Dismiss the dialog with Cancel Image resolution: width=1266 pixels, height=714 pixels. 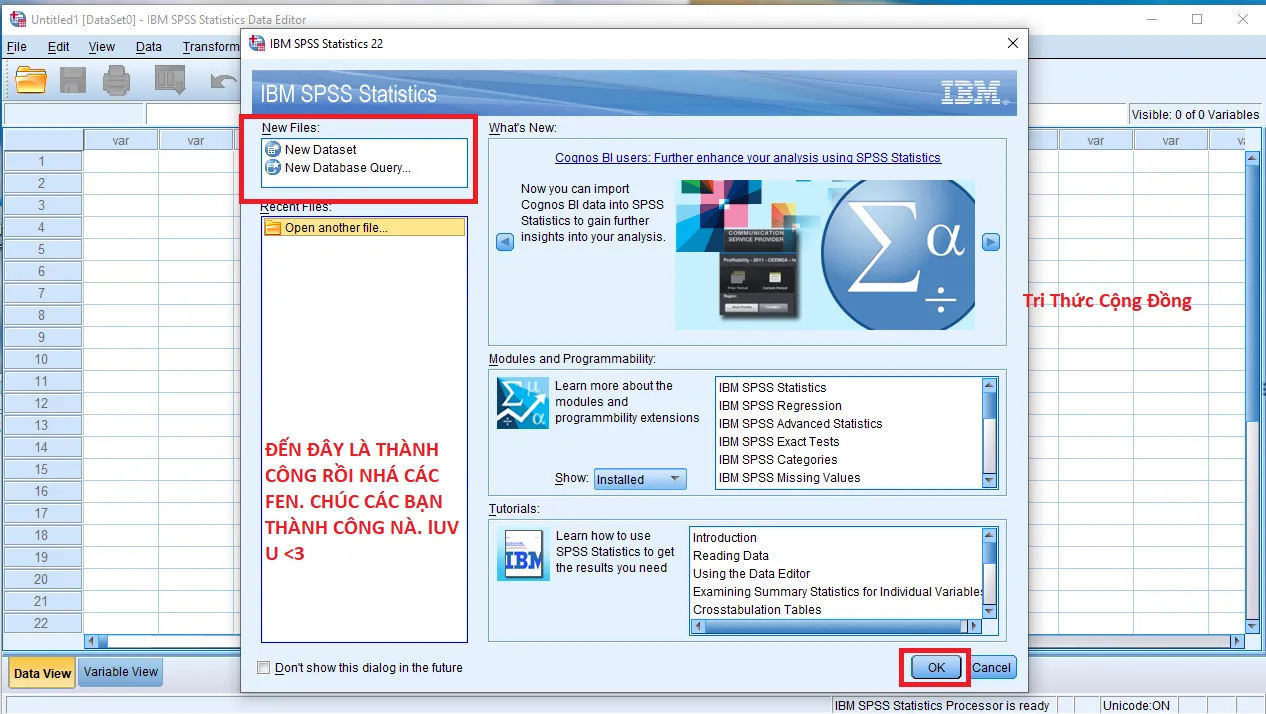pos(991,667)
